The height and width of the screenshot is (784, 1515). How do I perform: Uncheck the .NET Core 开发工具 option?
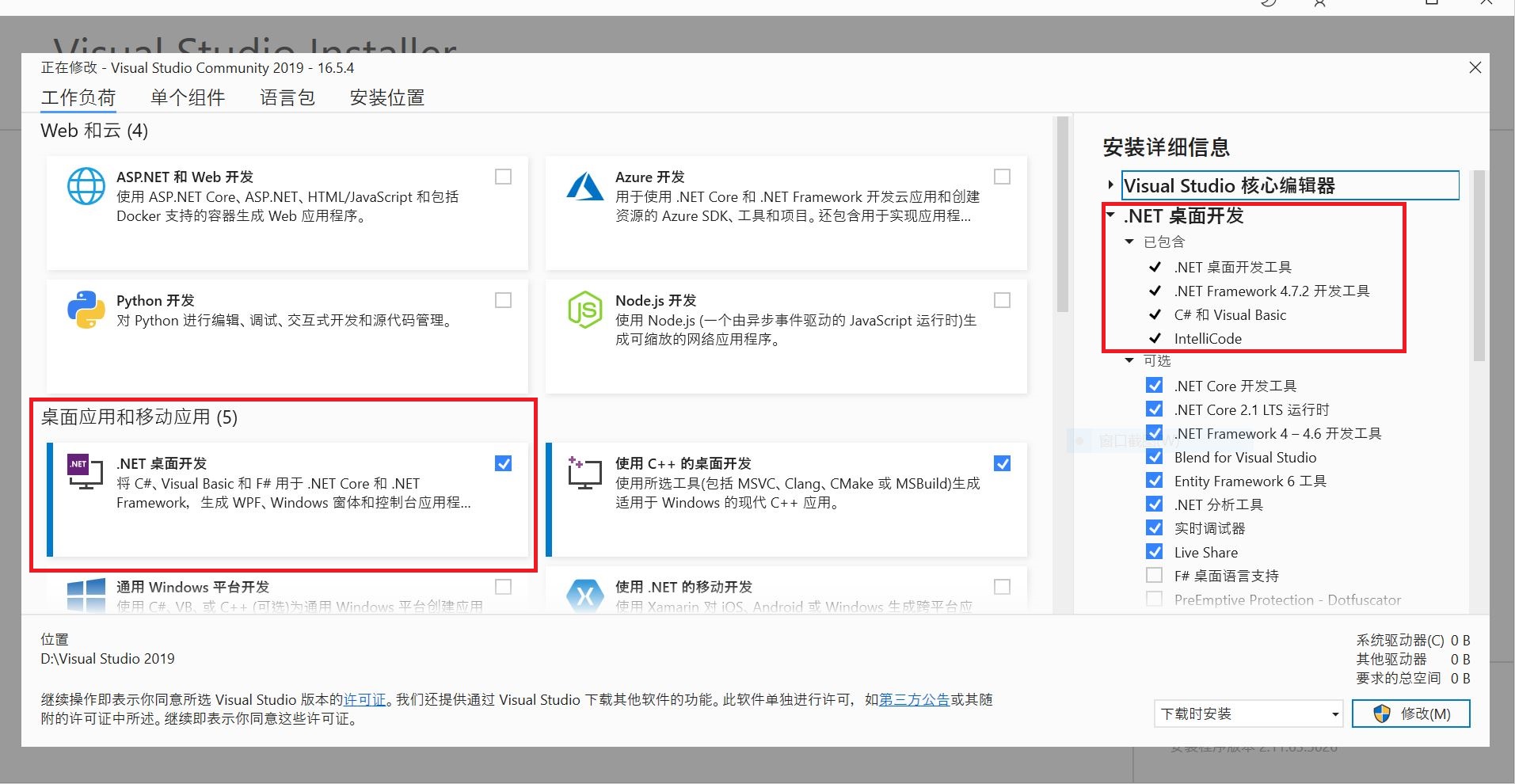(x=1154, y=385)
